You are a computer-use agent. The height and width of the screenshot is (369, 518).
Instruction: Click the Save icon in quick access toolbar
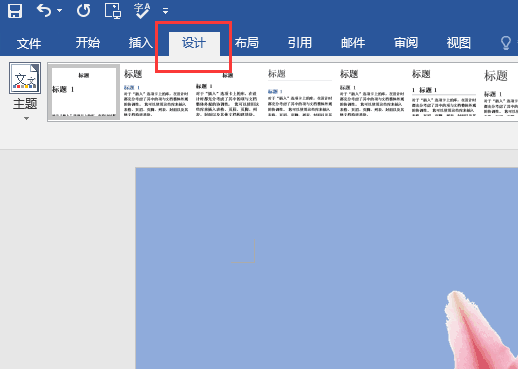click(15, 11)
